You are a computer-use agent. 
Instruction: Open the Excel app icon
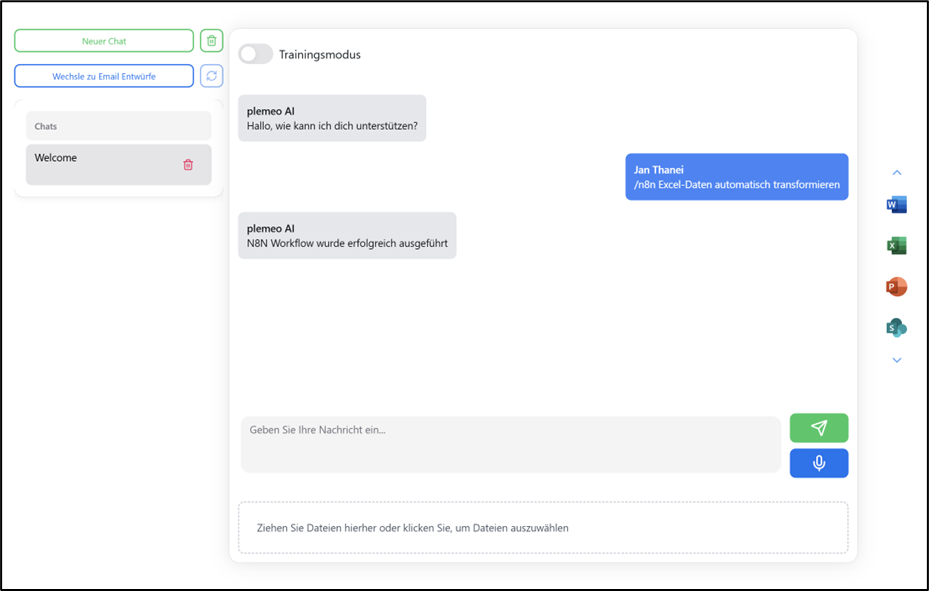pos(896,246)
